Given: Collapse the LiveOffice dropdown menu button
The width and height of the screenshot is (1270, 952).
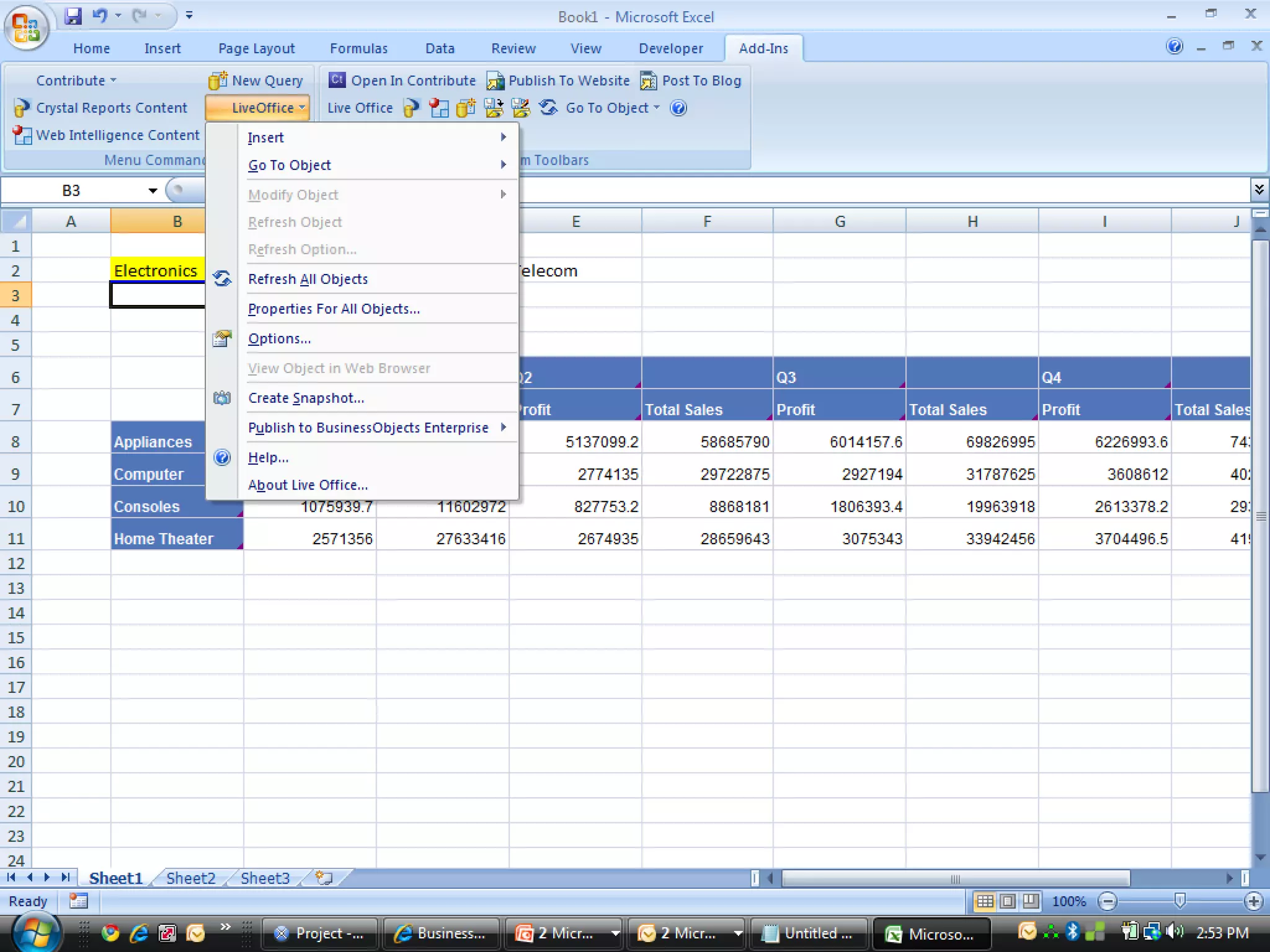Looking at the screenshot, I should (257, 108).
